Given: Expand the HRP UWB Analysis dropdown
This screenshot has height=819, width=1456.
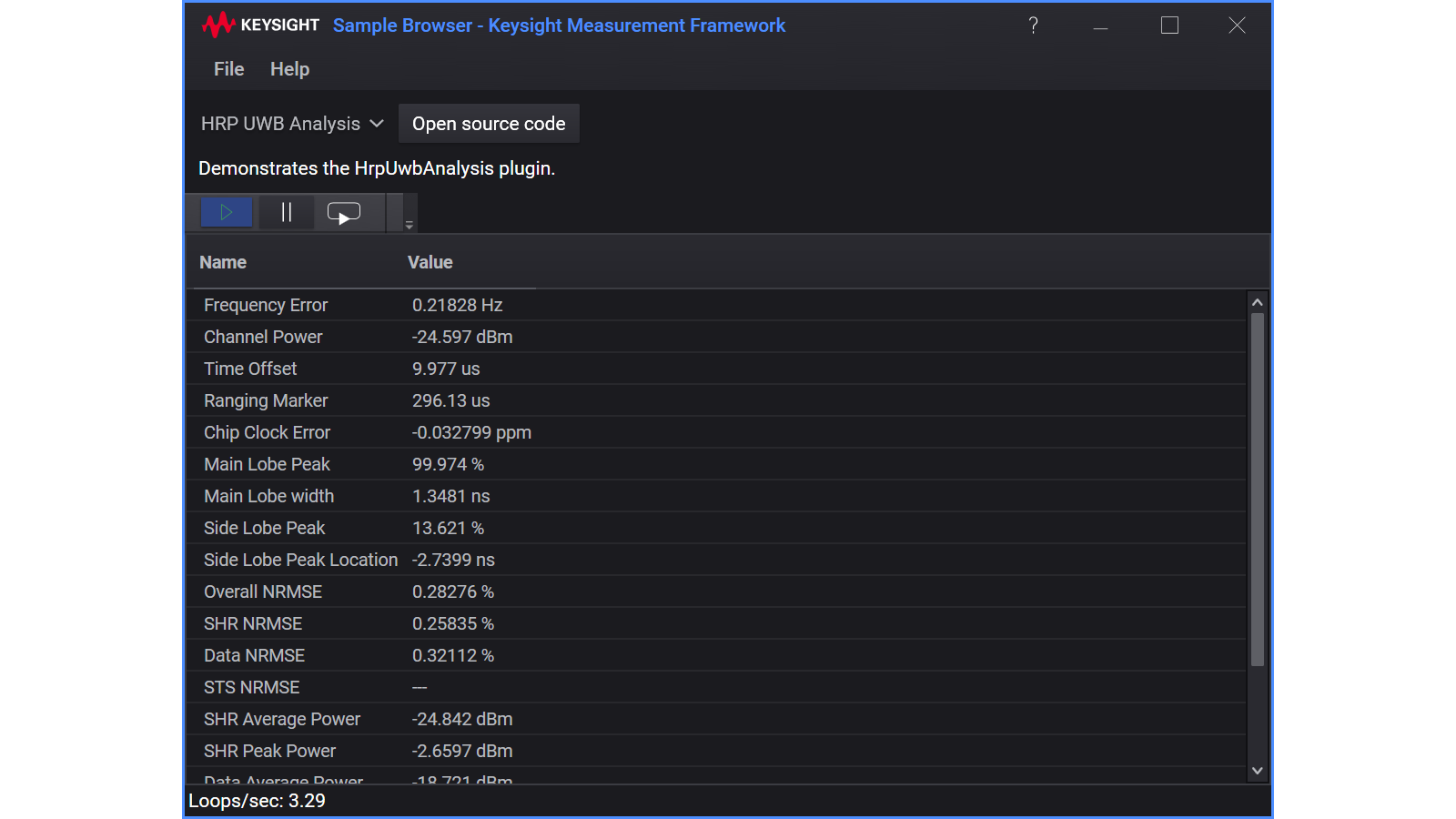Looking at the screenshot, I should (x=292, y=124).
